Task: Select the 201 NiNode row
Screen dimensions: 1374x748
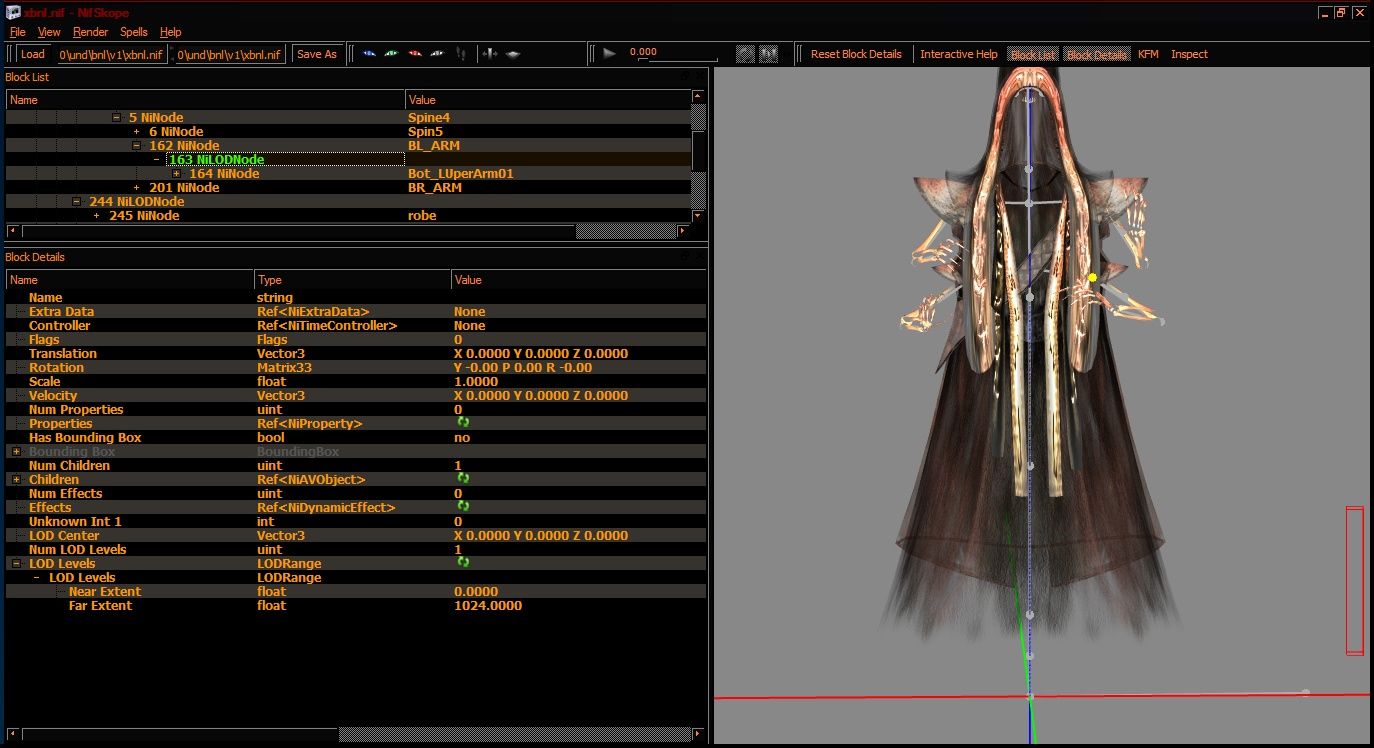Action: (348, 187)
